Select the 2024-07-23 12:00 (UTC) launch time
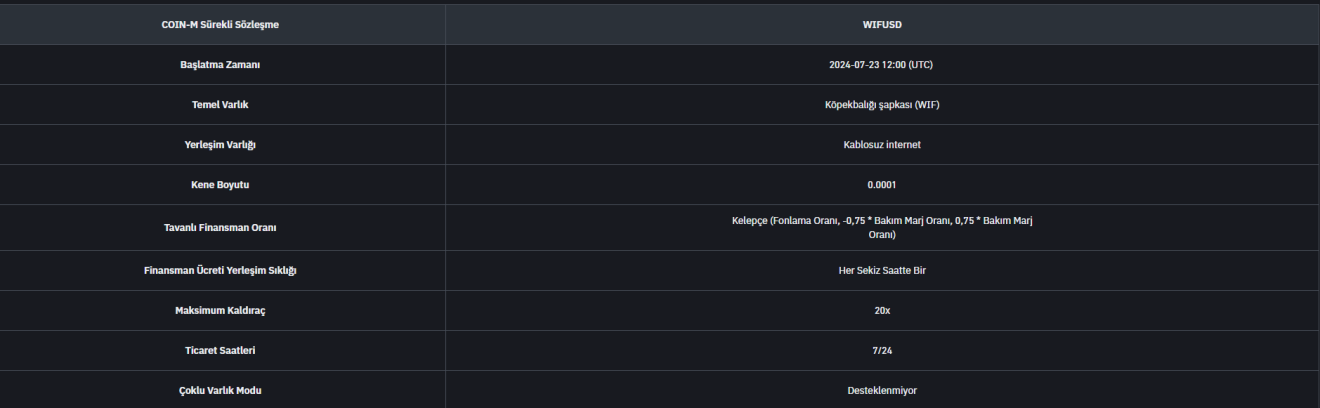 point(881,65)
